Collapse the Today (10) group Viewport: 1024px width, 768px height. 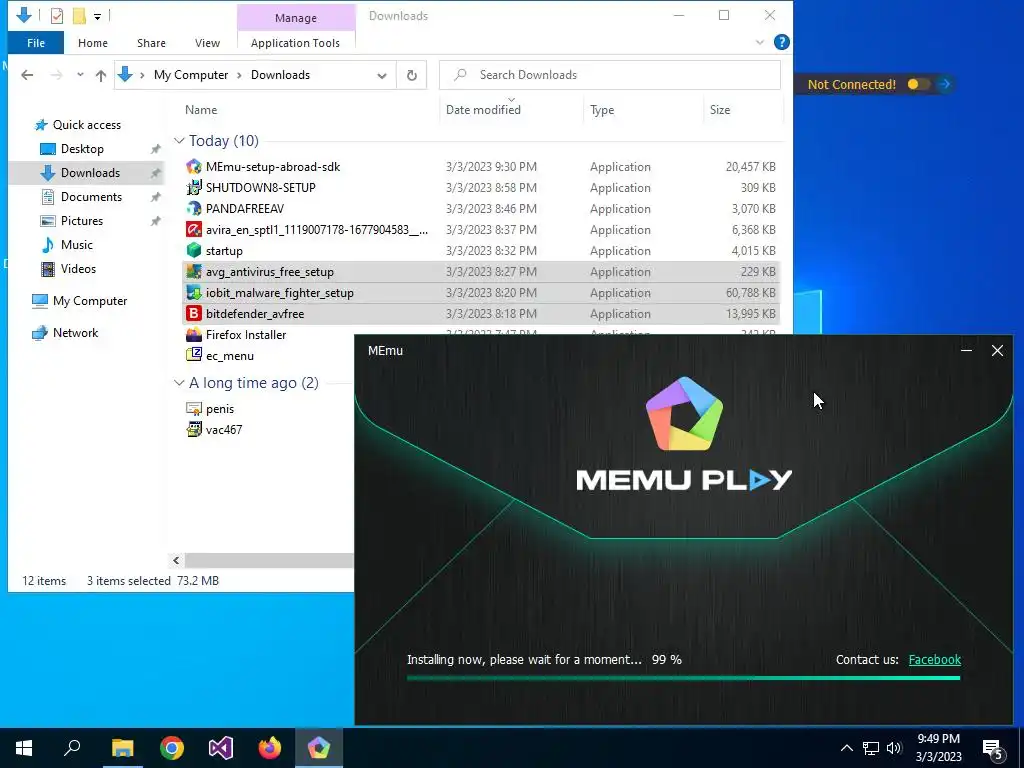coord(179,140)
